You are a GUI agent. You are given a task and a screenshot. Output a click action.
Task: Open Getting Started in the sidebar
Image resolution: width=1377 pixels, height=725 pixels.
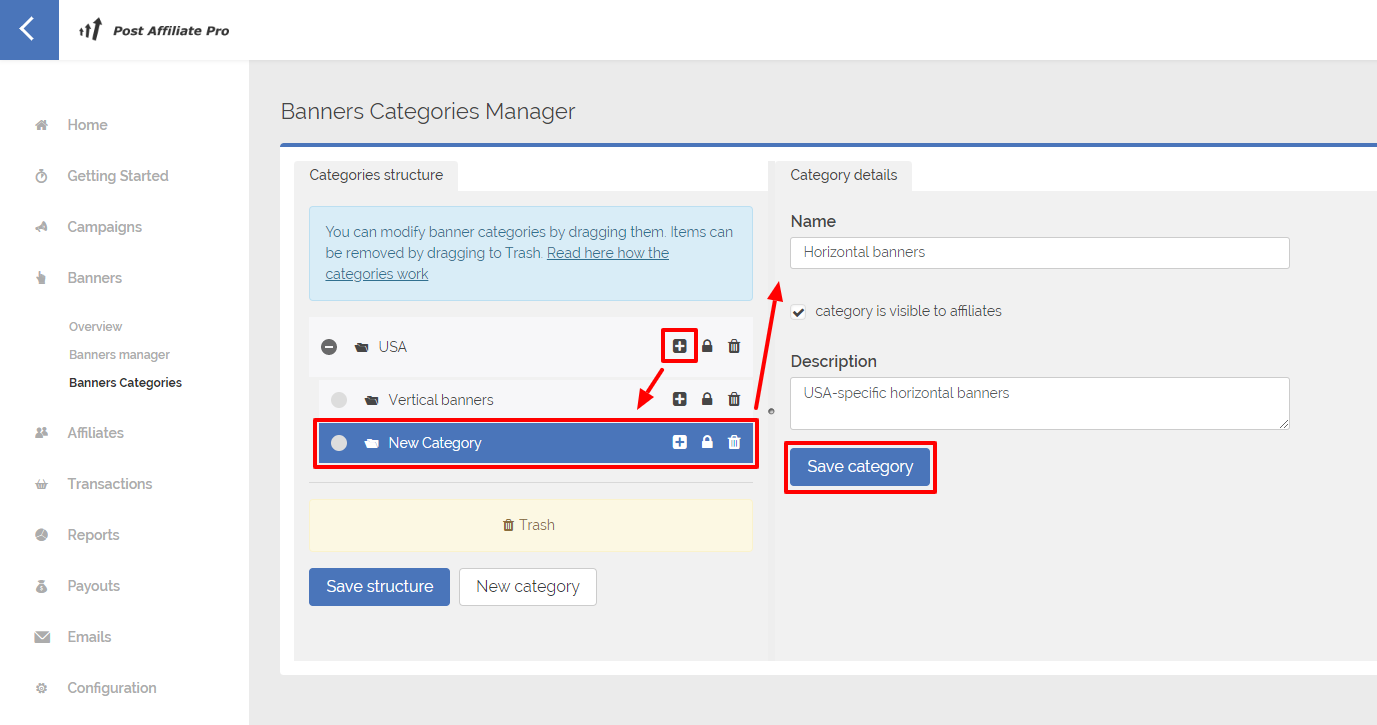click(x=118, y=176)
